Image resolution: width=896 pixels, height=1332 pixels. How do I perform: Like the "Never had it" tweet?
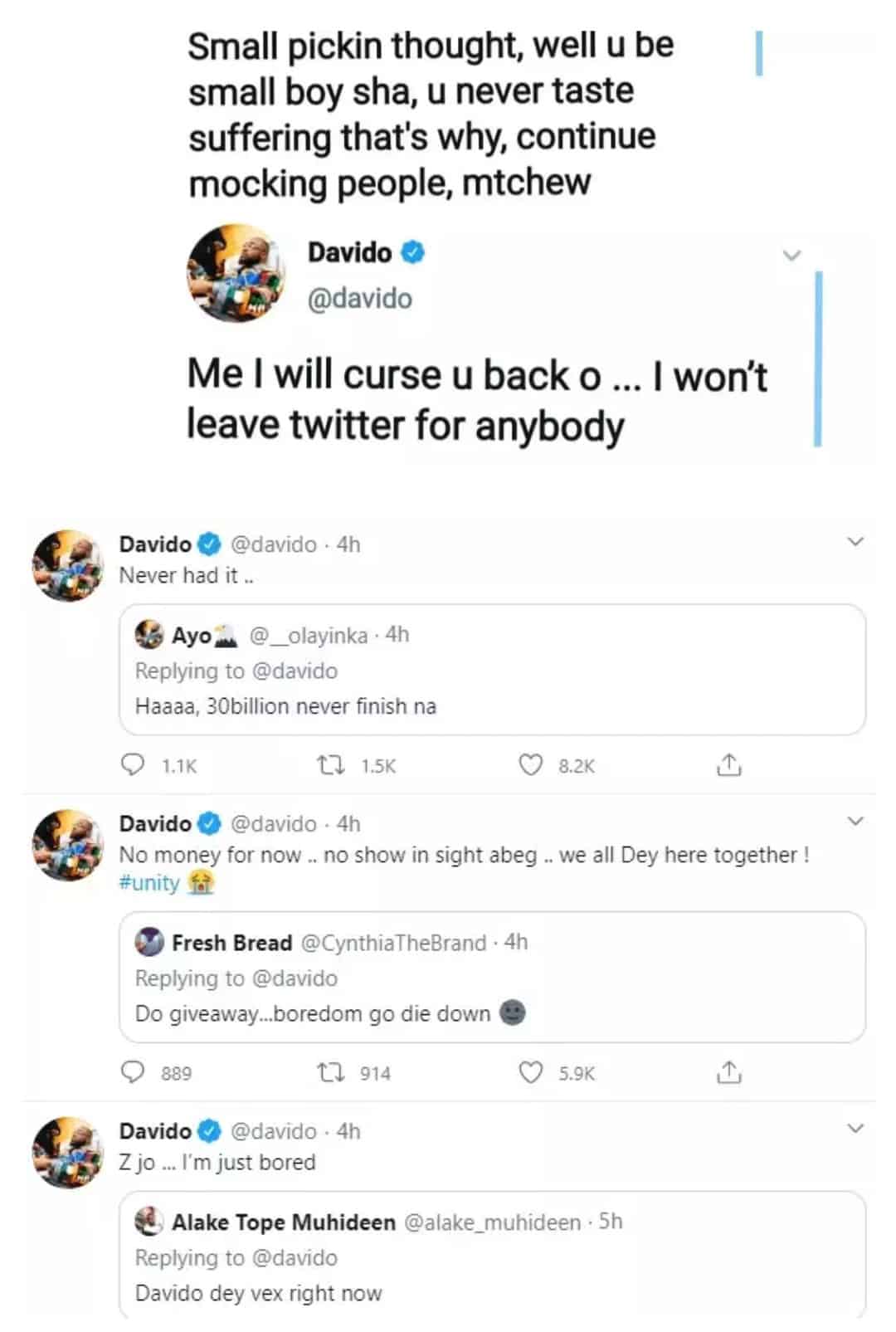530,764
